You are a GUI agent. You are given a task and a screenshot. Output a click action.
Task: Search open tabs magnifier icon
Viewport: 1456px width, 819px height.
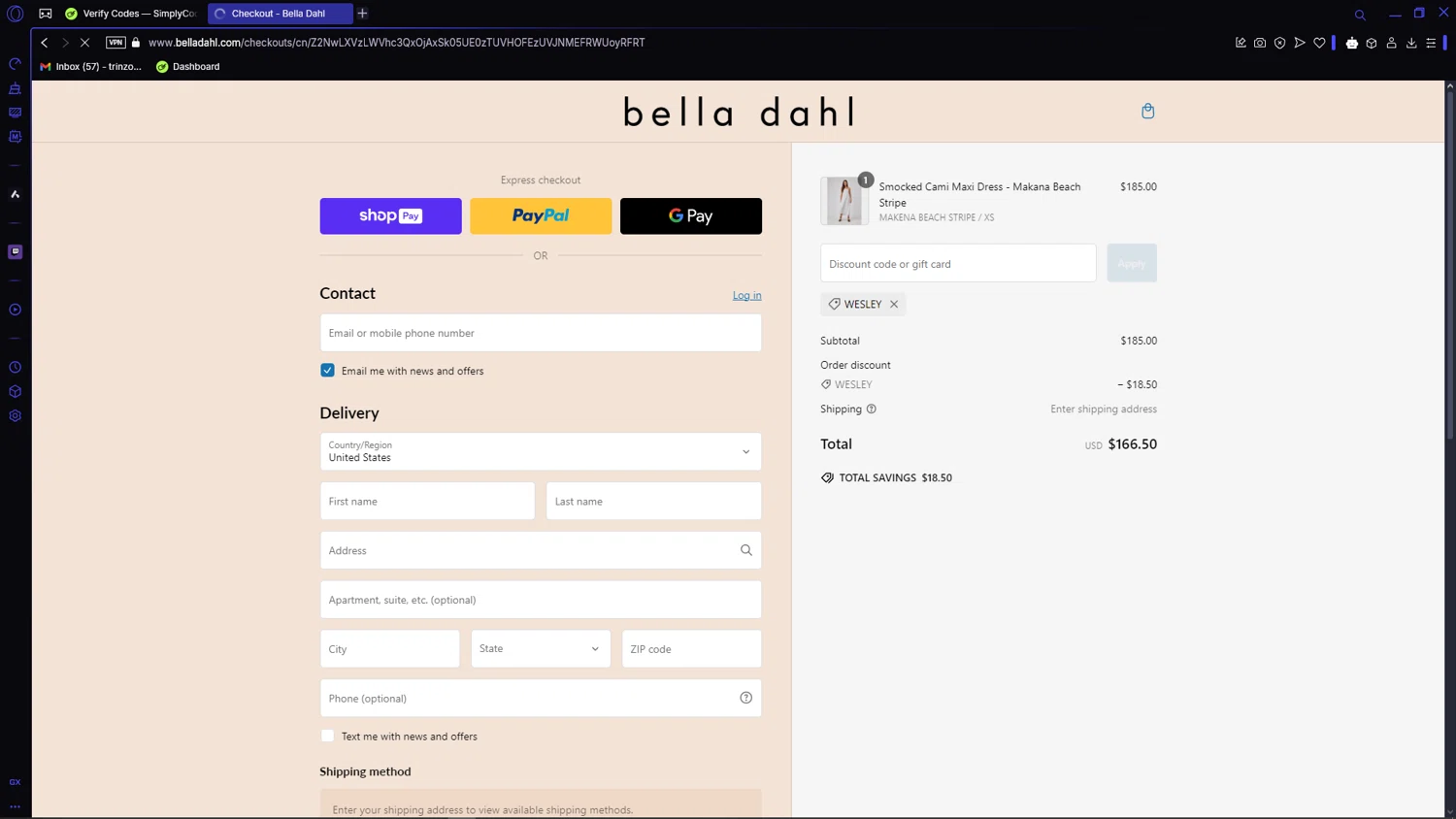[x=1360, y=15]
